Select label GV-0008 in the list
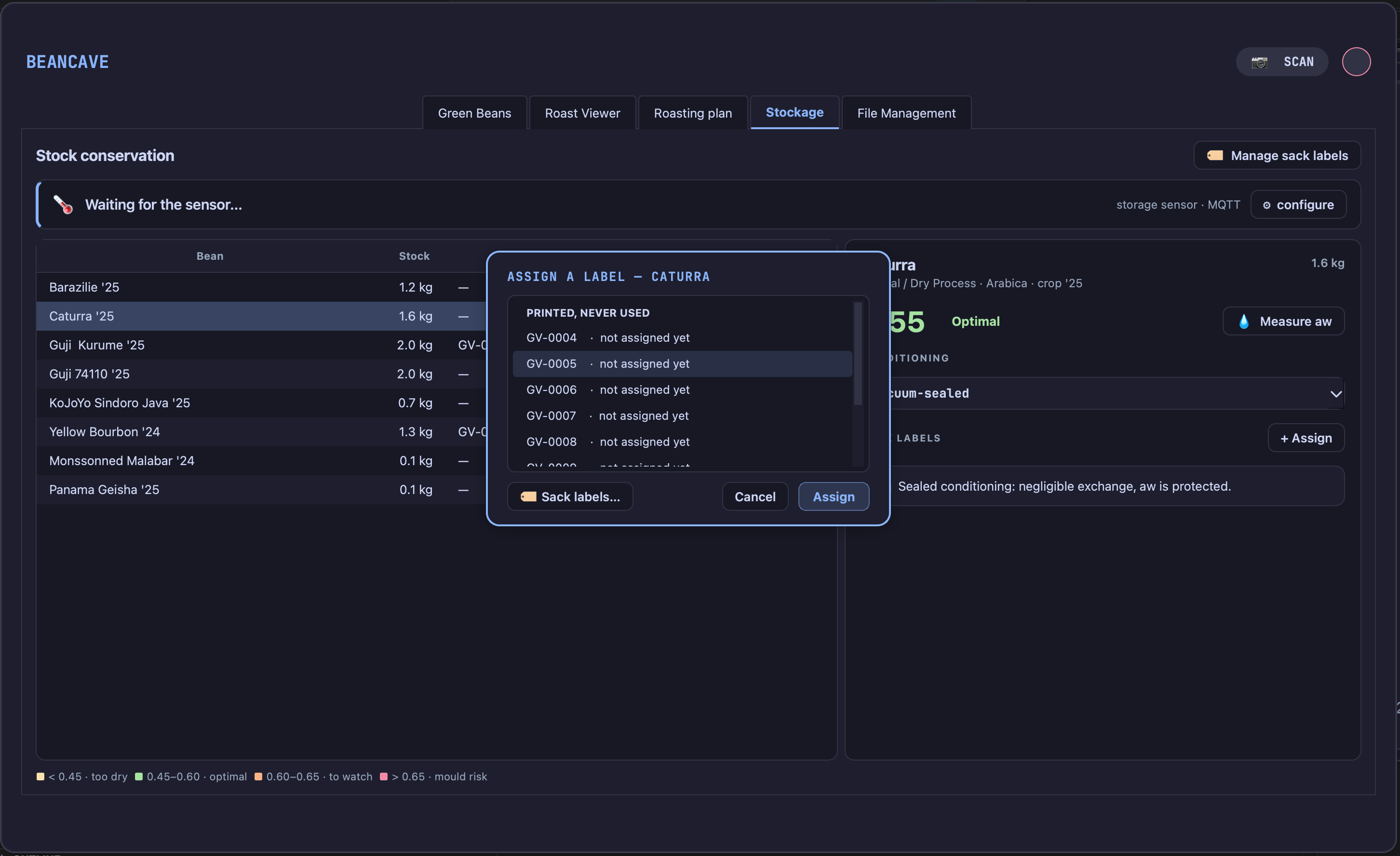Screen dimensions: 1400x856 (x=682, y=442)
